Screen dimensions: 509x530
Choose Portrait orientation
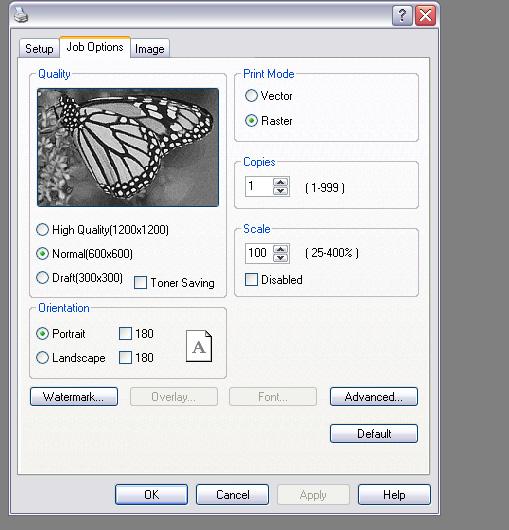coord(60,334)
